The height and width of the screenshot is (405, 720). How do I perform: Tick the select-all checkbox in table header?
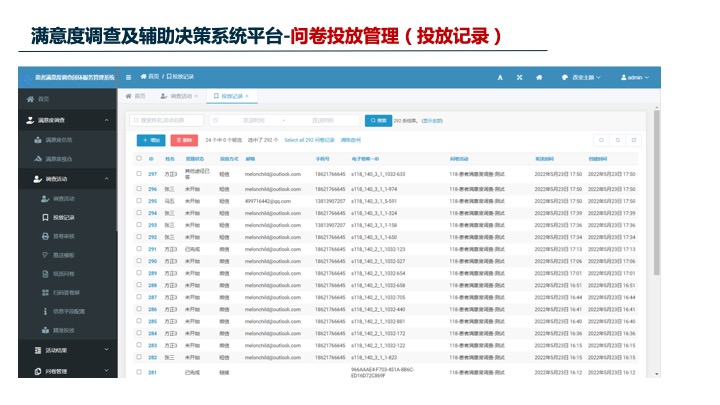[x=139, y=158]
